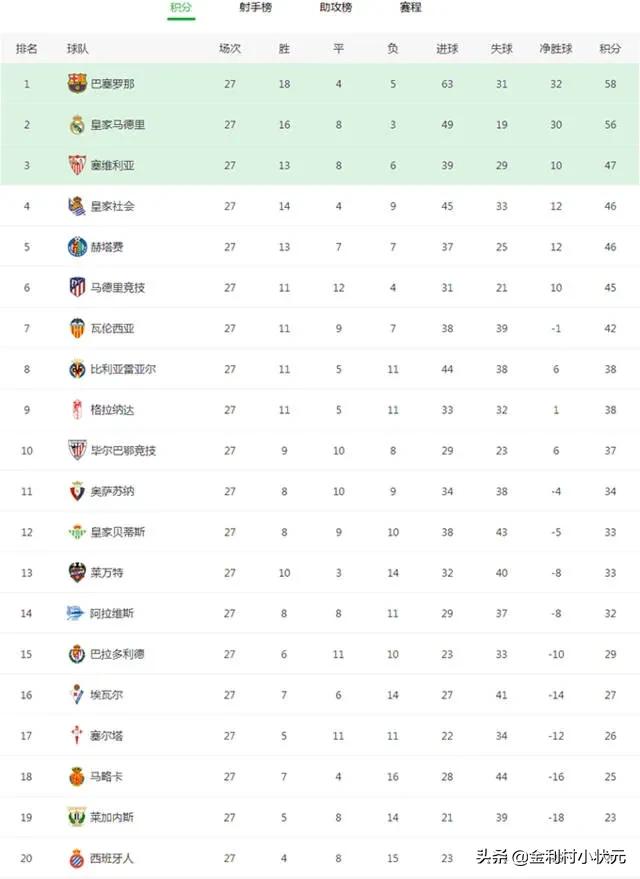Image resolution: width=640 pixels, height=879 pixels.
Task: Click the 积分 column header
Action: (x=610, y=49)
